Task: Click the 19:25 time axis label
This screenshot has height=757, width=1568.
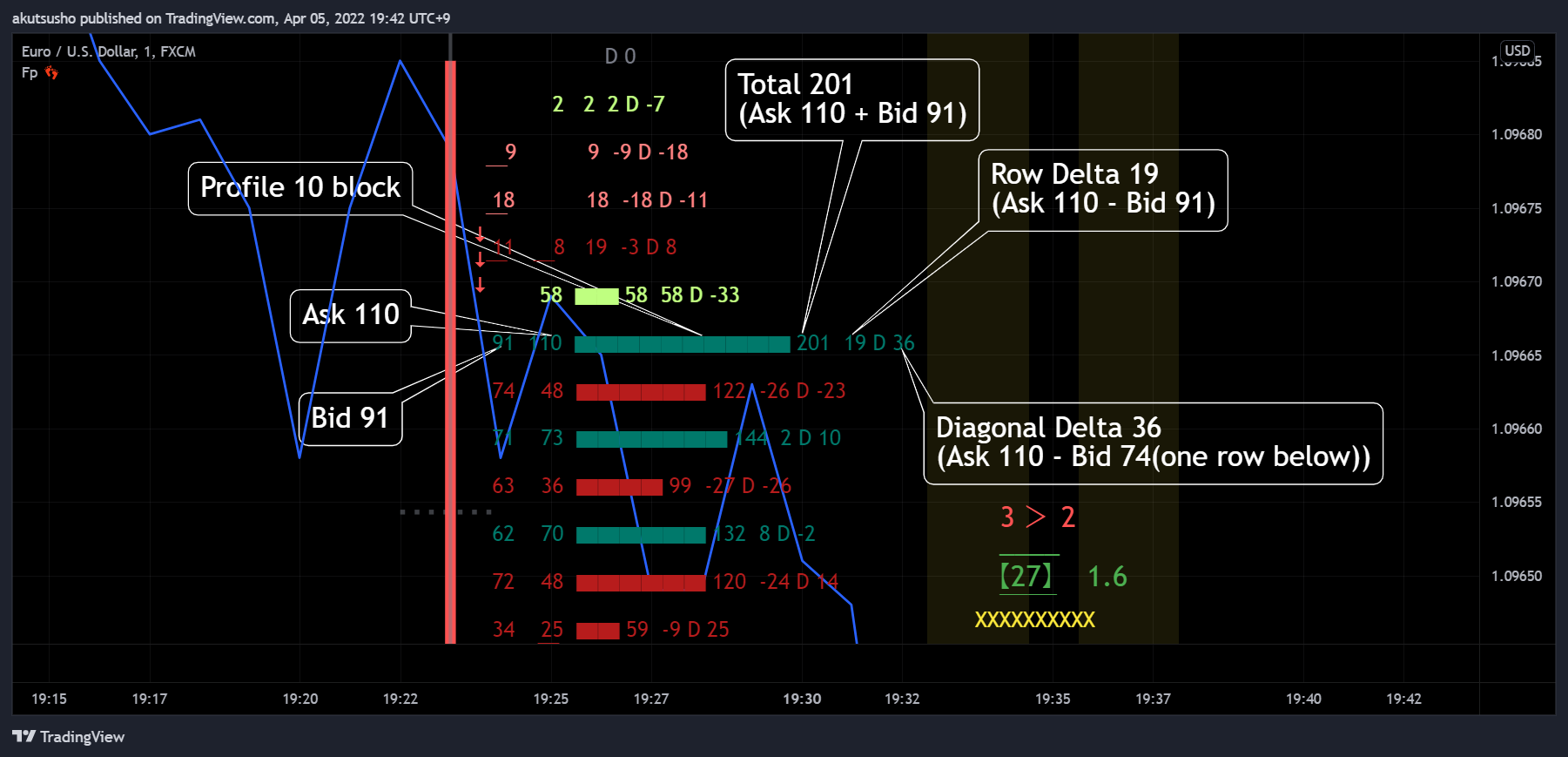Action: click(551, 699)
